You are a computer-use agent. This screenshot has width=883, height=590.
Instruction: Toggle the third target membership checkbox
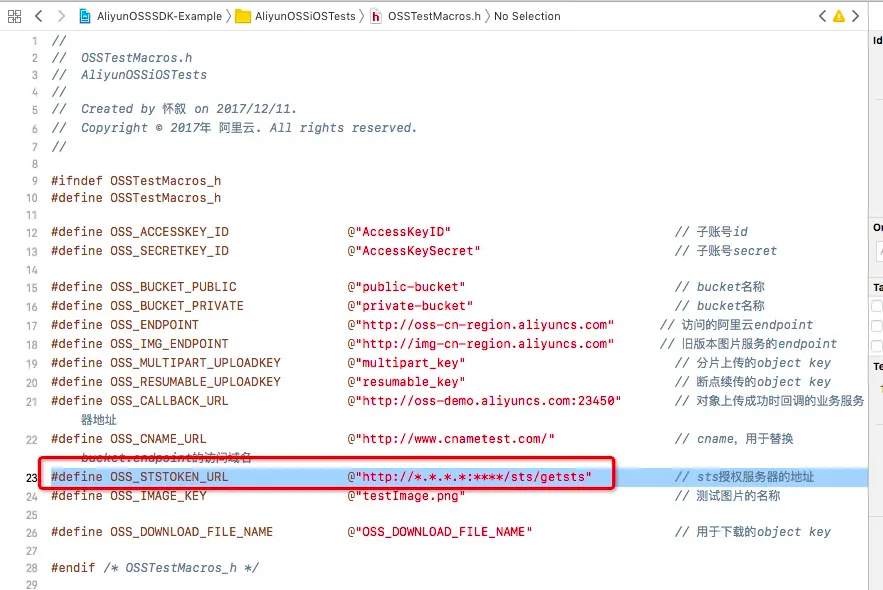(x=877, y=346)
